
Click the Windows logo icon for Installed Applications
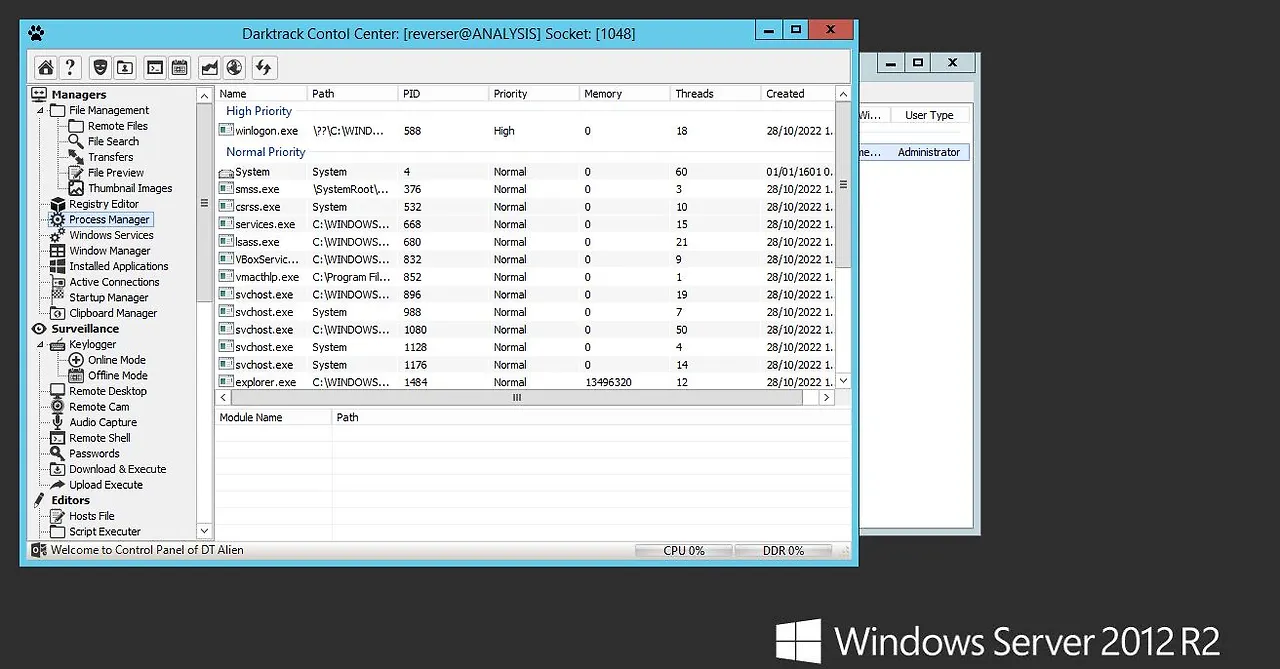point(58,266)
